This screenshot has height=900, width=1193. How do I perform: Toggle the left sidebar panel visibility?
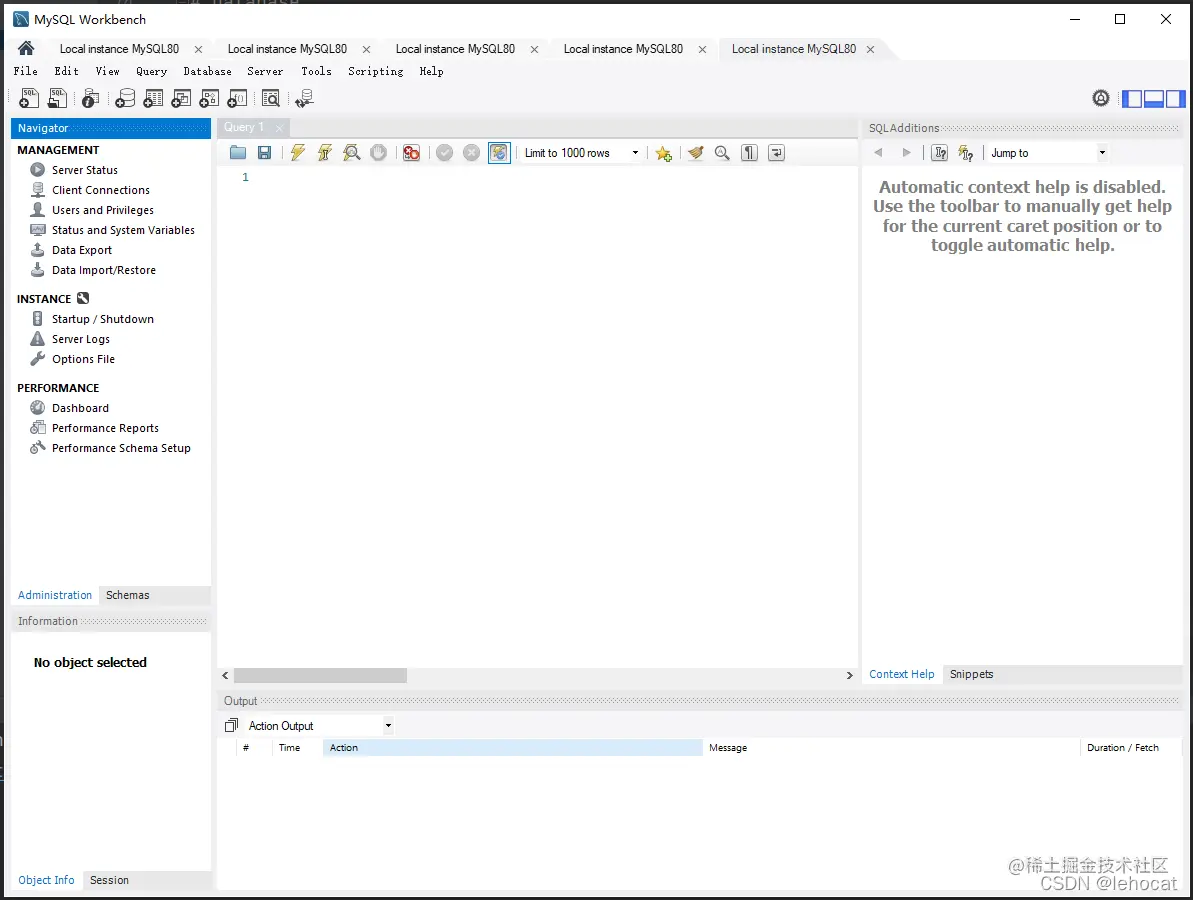pos(1132,98)
